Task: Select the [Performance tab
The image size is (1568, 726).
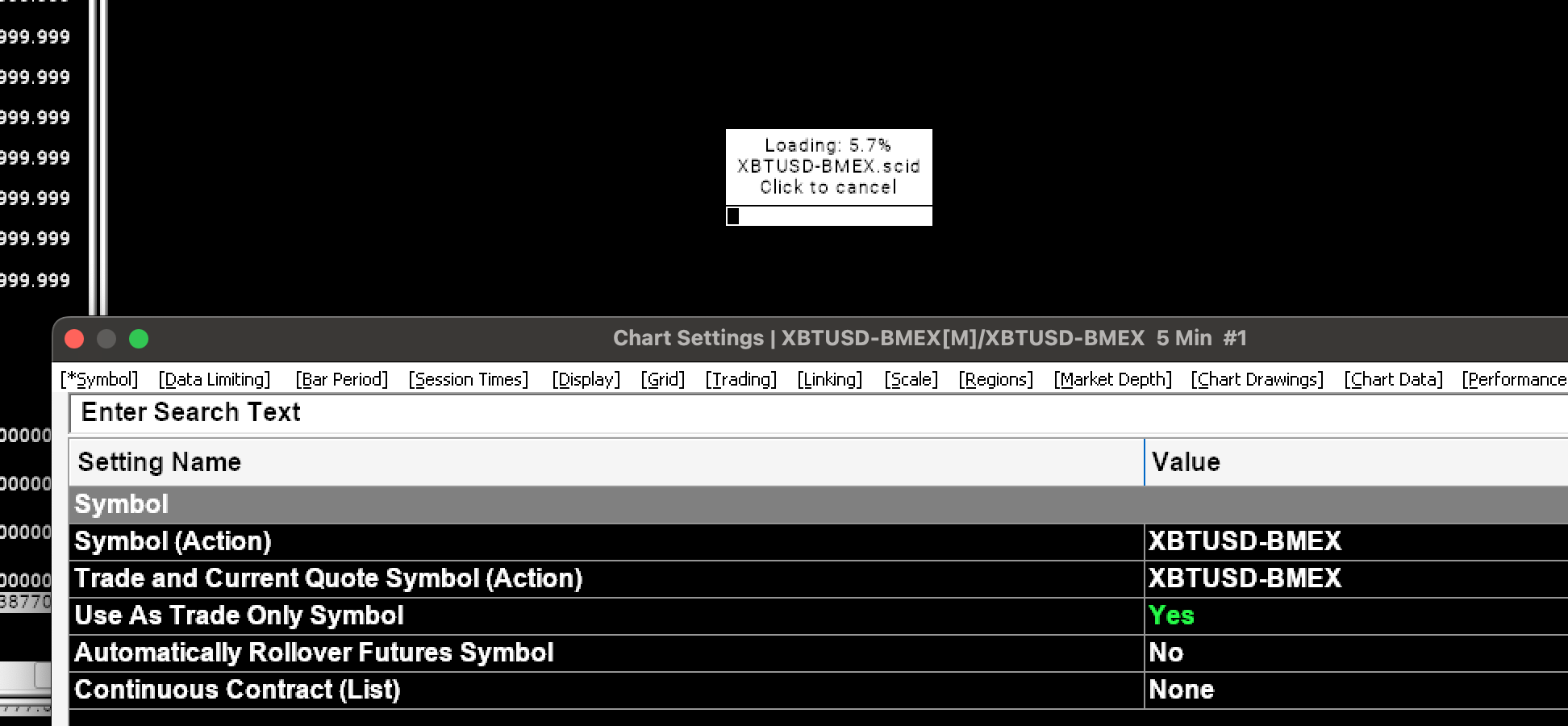Action: click(x=1514, y=379)
